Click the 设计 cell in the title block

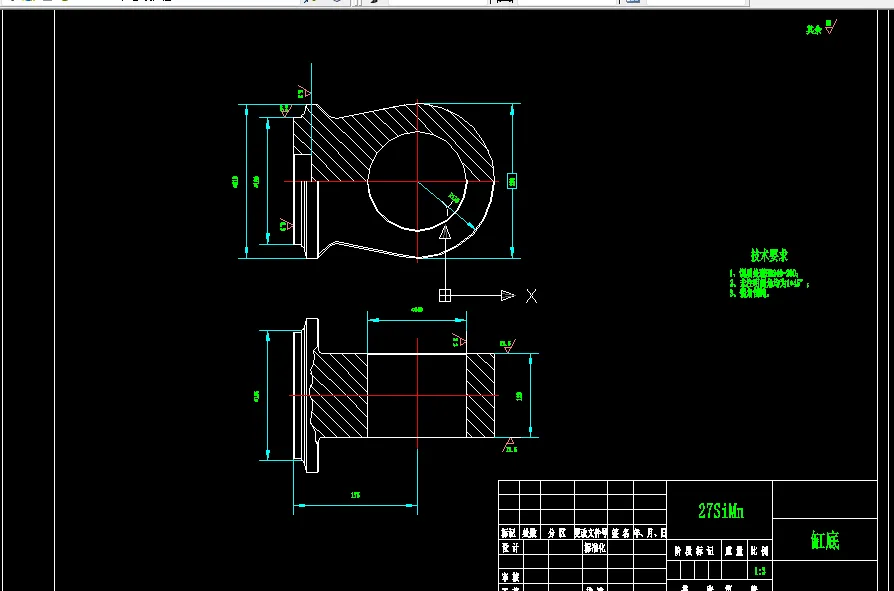[x=510, y=548]
